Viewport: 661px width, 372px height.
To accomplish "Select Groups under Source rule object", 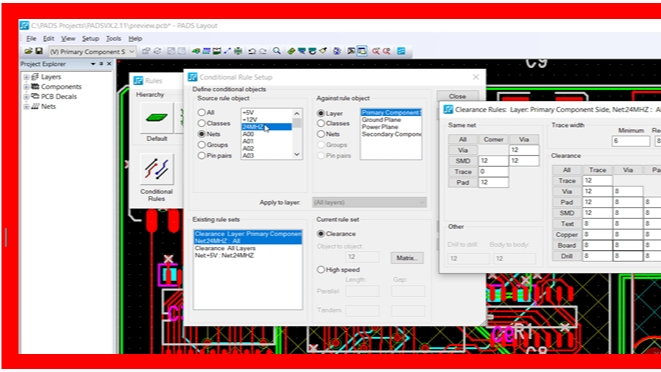I will click(202, 145).
